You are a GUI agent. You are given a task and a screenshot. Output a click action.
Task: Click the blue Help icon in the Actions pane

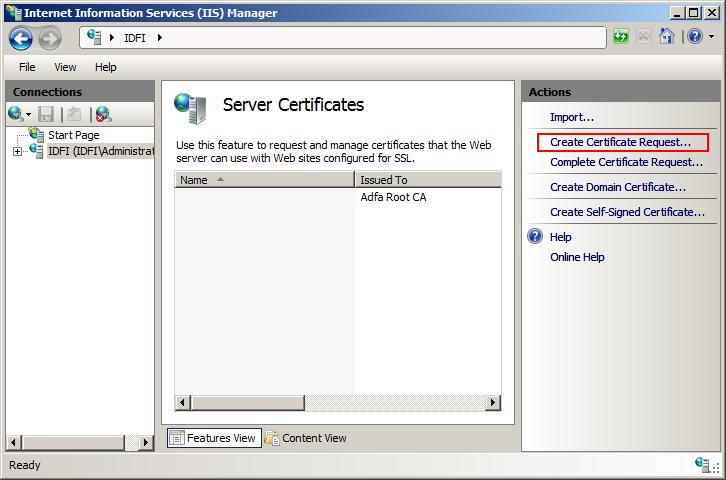tap(535, 236)
